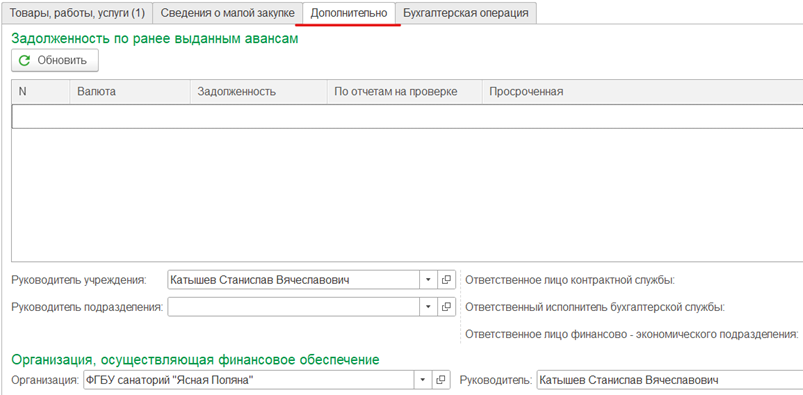
Task: Focus the empty Руководитель подразделения field
Action: 293,307
